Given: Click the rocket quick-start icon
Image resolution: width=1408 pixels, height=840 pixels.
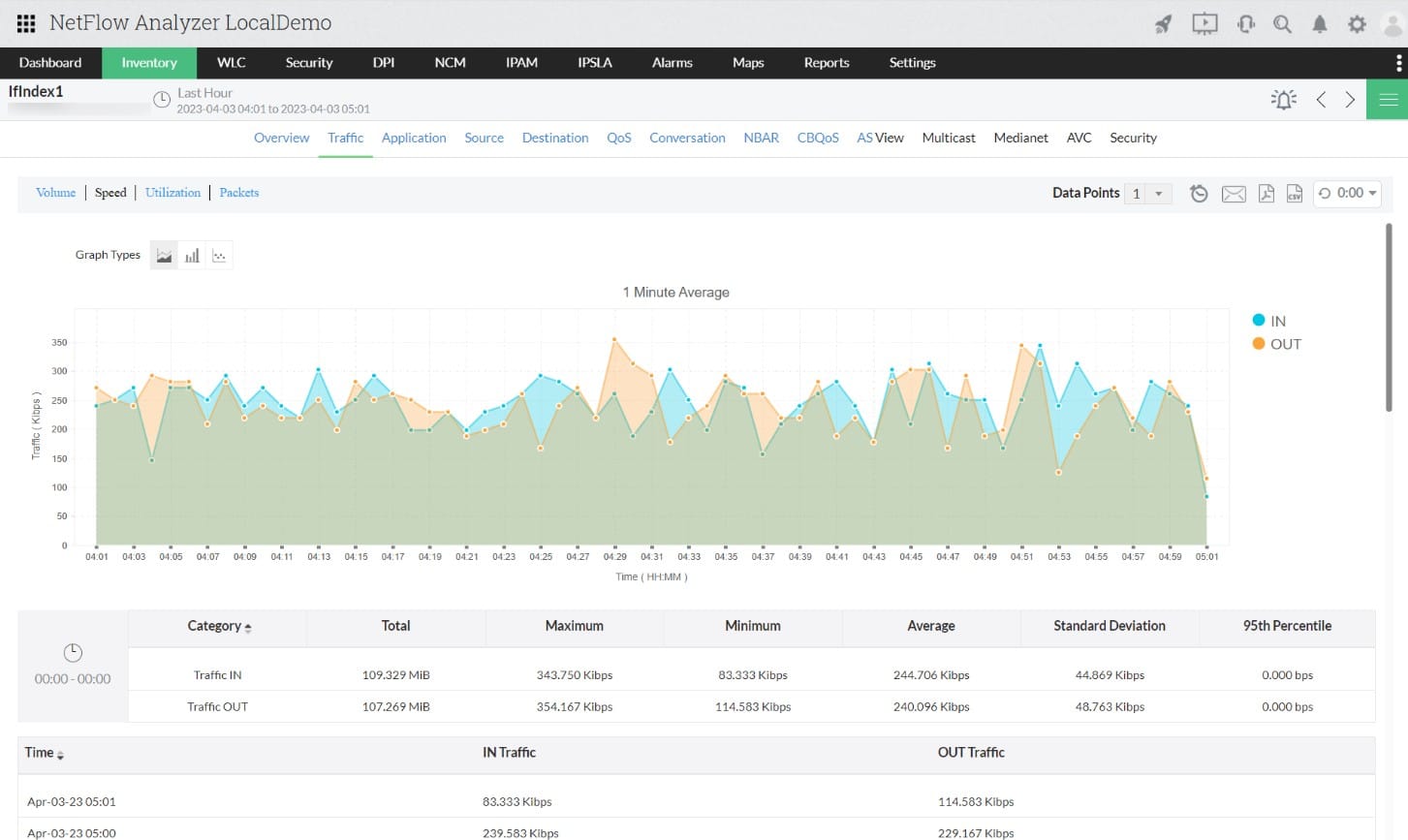Looking at the screenshot, I should (1164, 24).
